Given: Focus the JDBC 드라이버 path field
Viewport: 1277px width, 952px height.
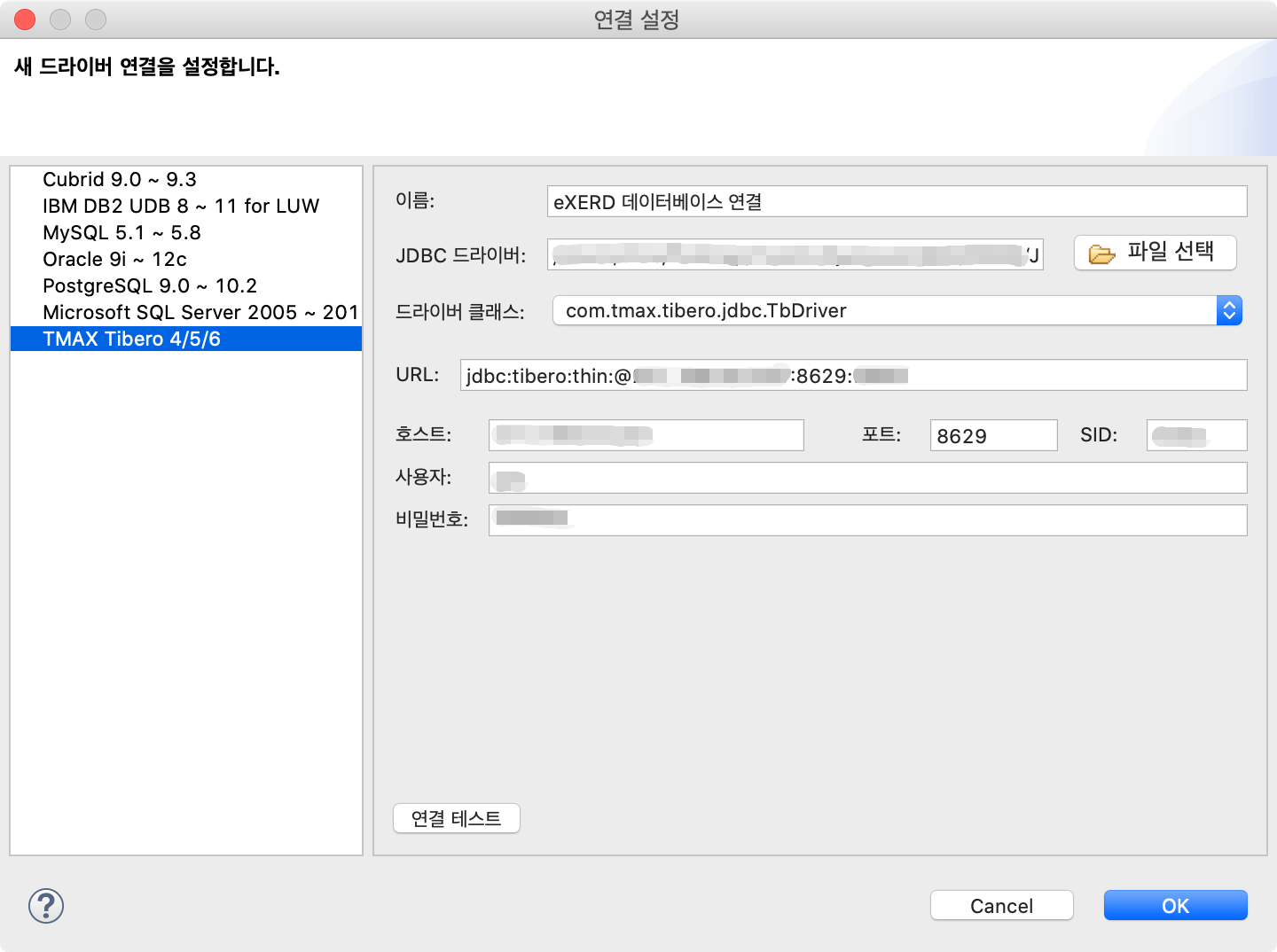Looking at the screenshot, I should click(x=795, y=254).
